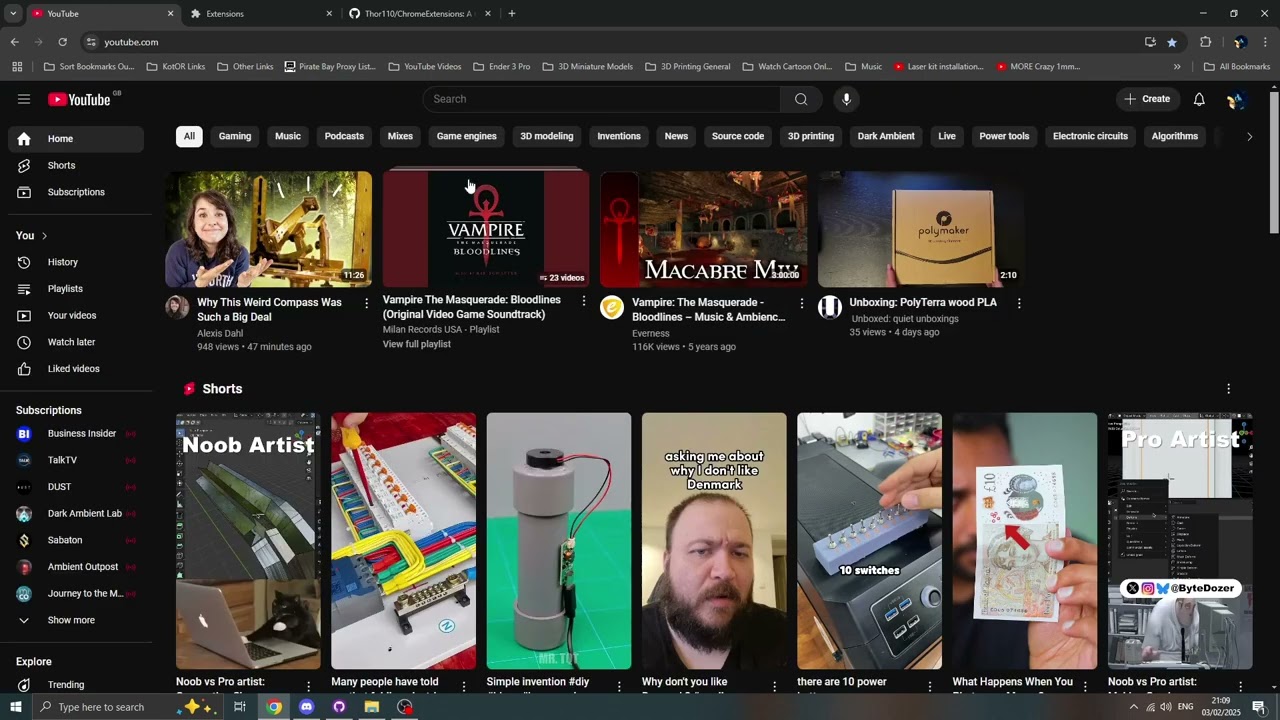
Task: Open the YouTube hamburger guide menu
Action: click(x=24, y=99)
